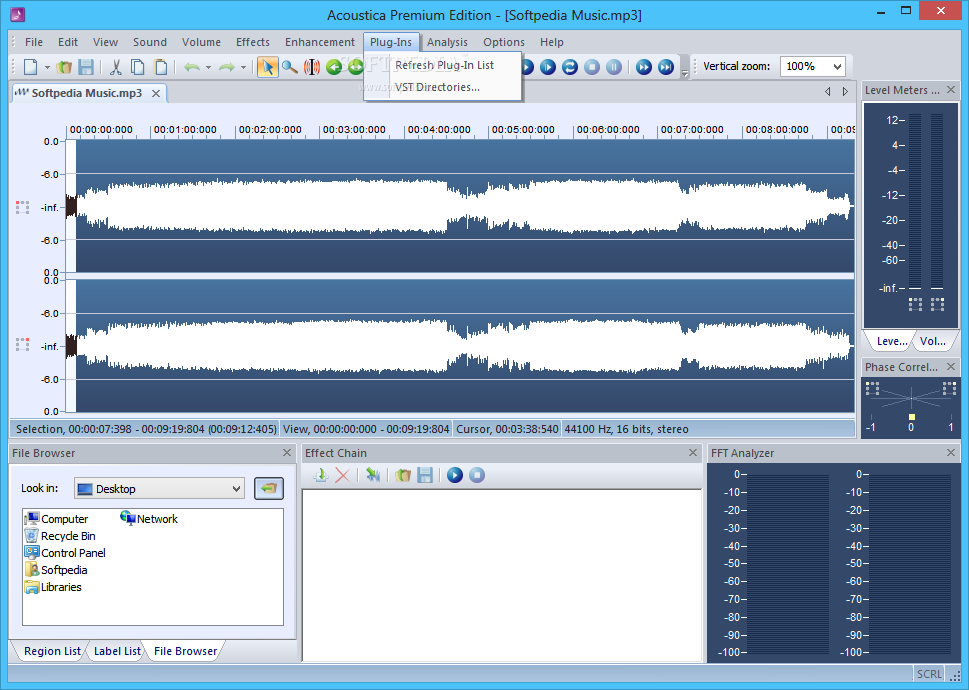
Task: Open the Analysis menu
Action: pyautogui.click(x=447, y=42)
